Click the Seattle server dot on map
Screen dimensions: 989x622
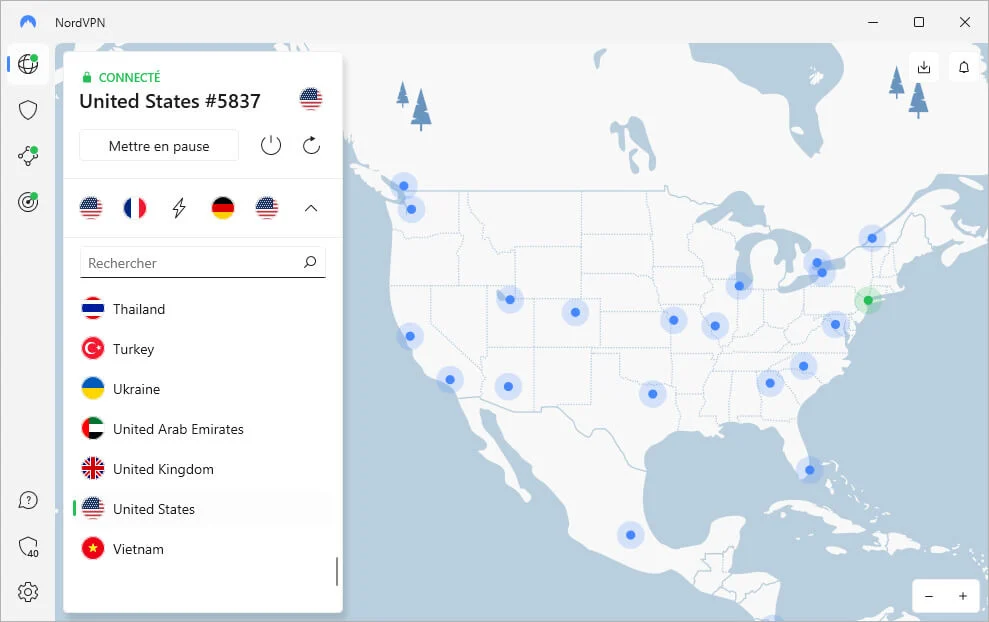pos(411,209)
